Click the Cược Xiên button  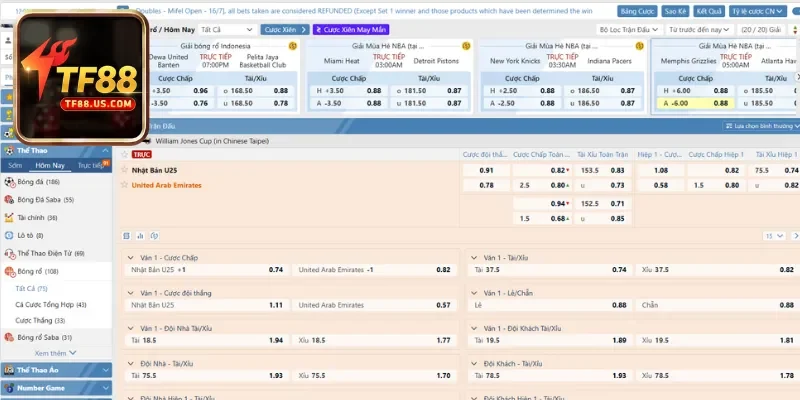click(x=285, y=30)
